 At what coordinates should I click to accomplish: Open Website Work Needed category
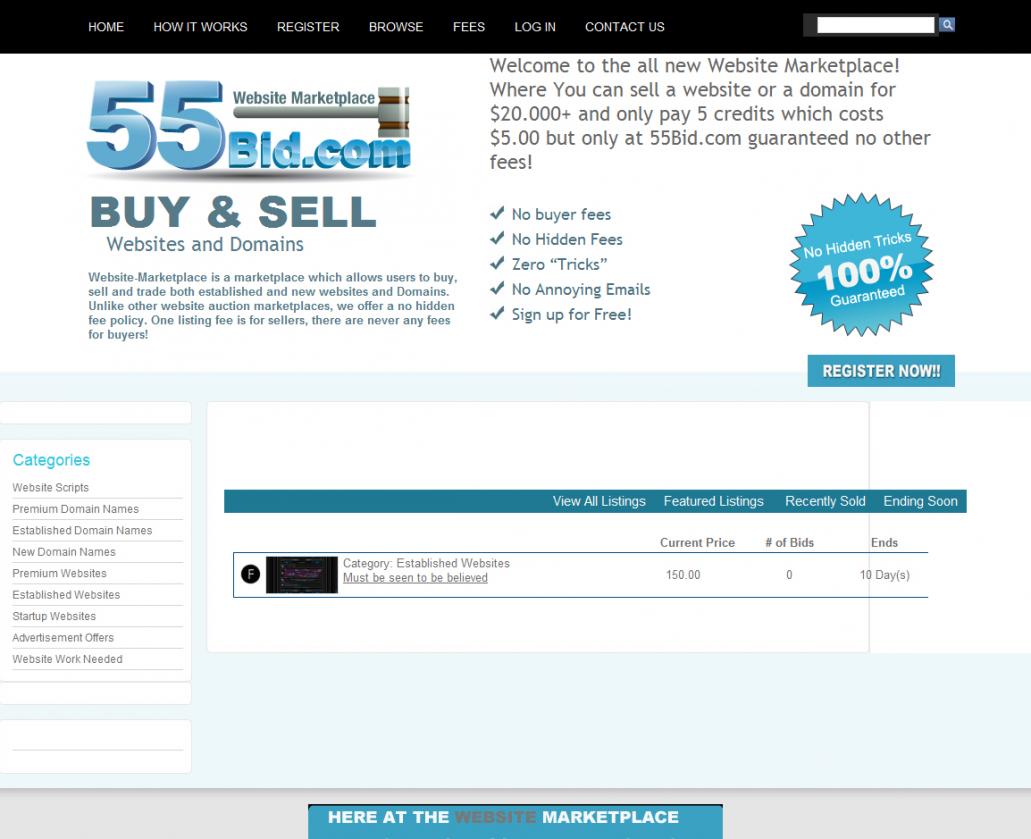coord(67,659)
